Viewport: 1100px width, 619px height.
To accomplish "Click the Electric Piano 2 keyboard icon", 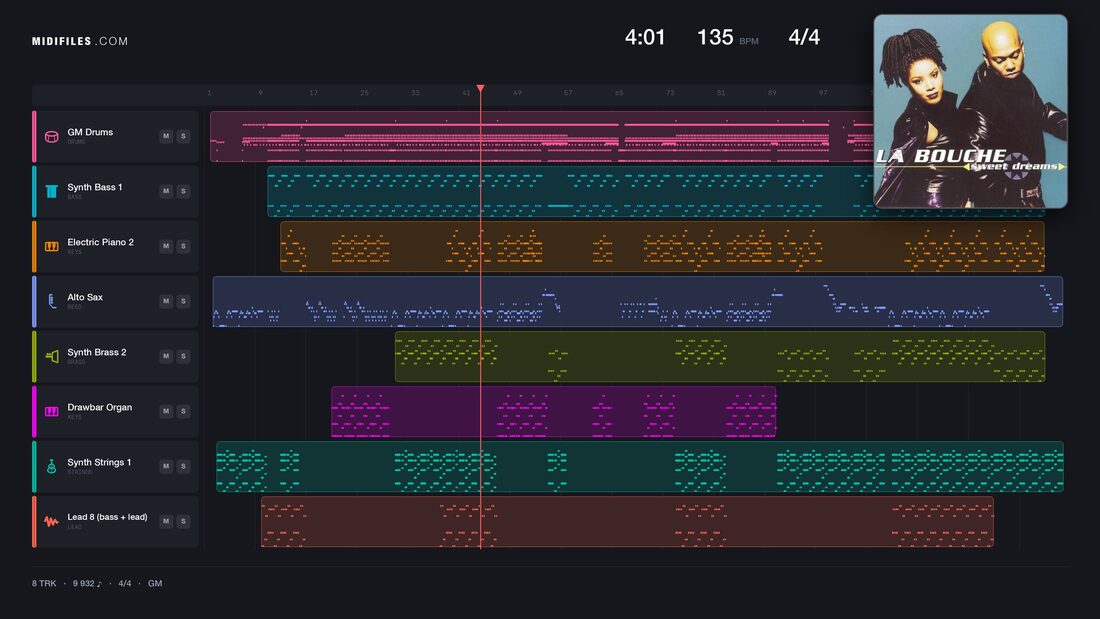I will [x=51, y=246].
